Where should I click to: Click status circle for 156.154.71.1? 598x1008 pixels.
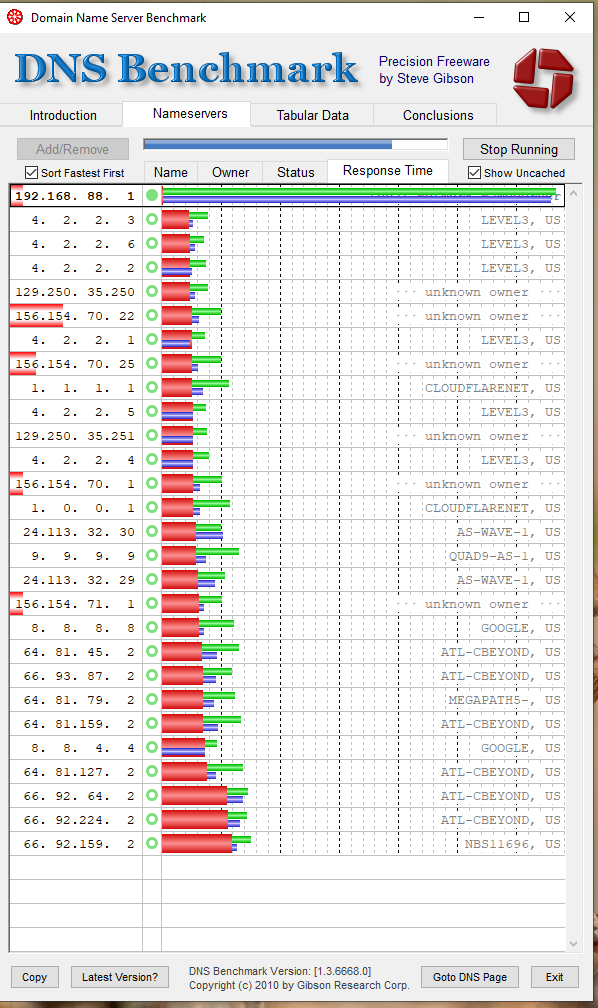pyautogui.click(x=152, y=604)
